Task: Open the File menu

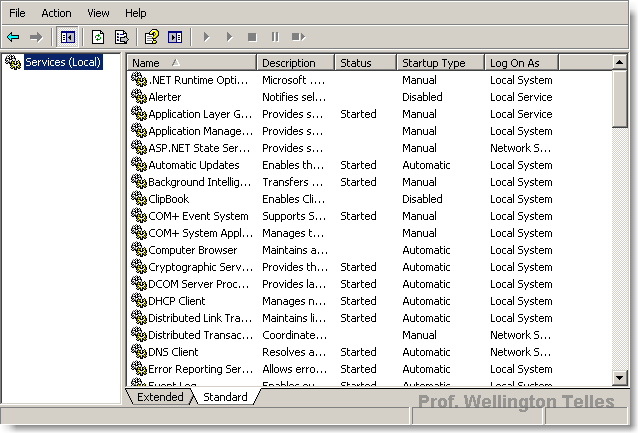Action: pos(17,13)
